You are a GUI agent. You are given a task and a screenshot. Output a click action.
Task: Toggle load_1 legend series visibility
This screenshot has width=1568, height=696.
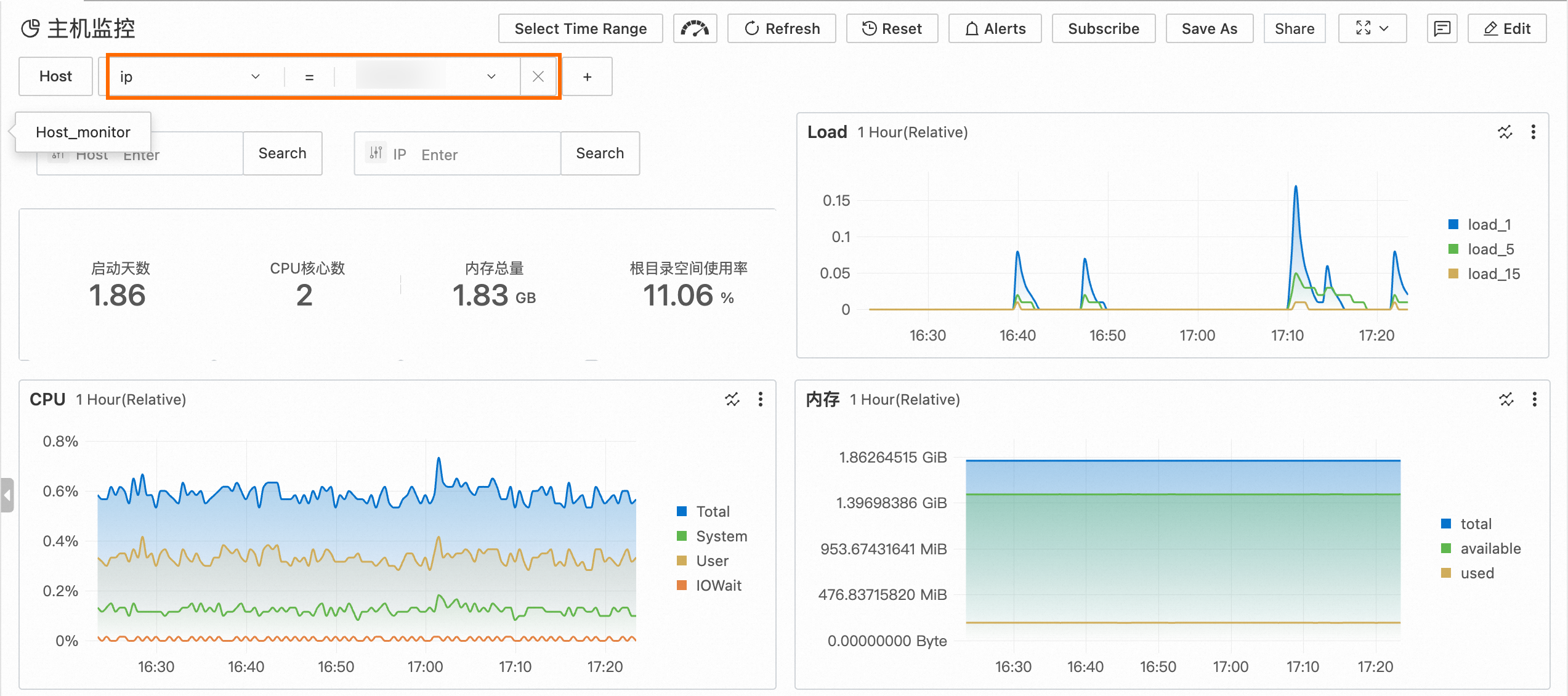click(x=1488, y=225)
